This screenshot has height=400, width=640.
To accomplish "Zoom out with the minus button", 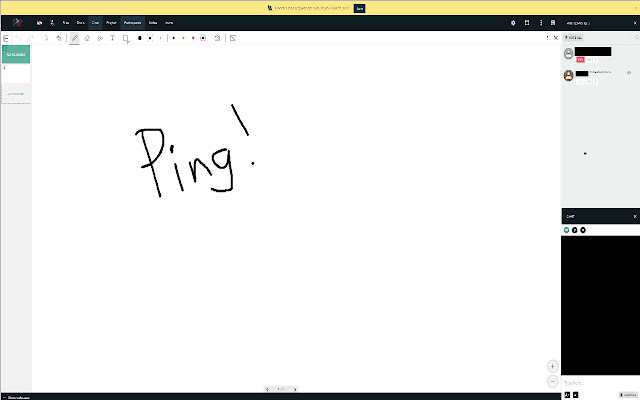I will [x=552, y=382].
